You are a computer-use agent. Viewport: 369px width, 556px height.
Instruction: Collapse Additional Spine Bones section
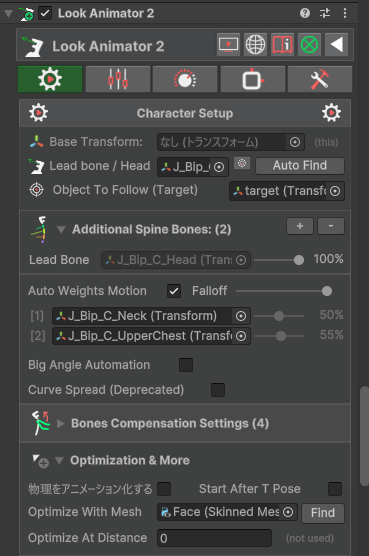61,230
